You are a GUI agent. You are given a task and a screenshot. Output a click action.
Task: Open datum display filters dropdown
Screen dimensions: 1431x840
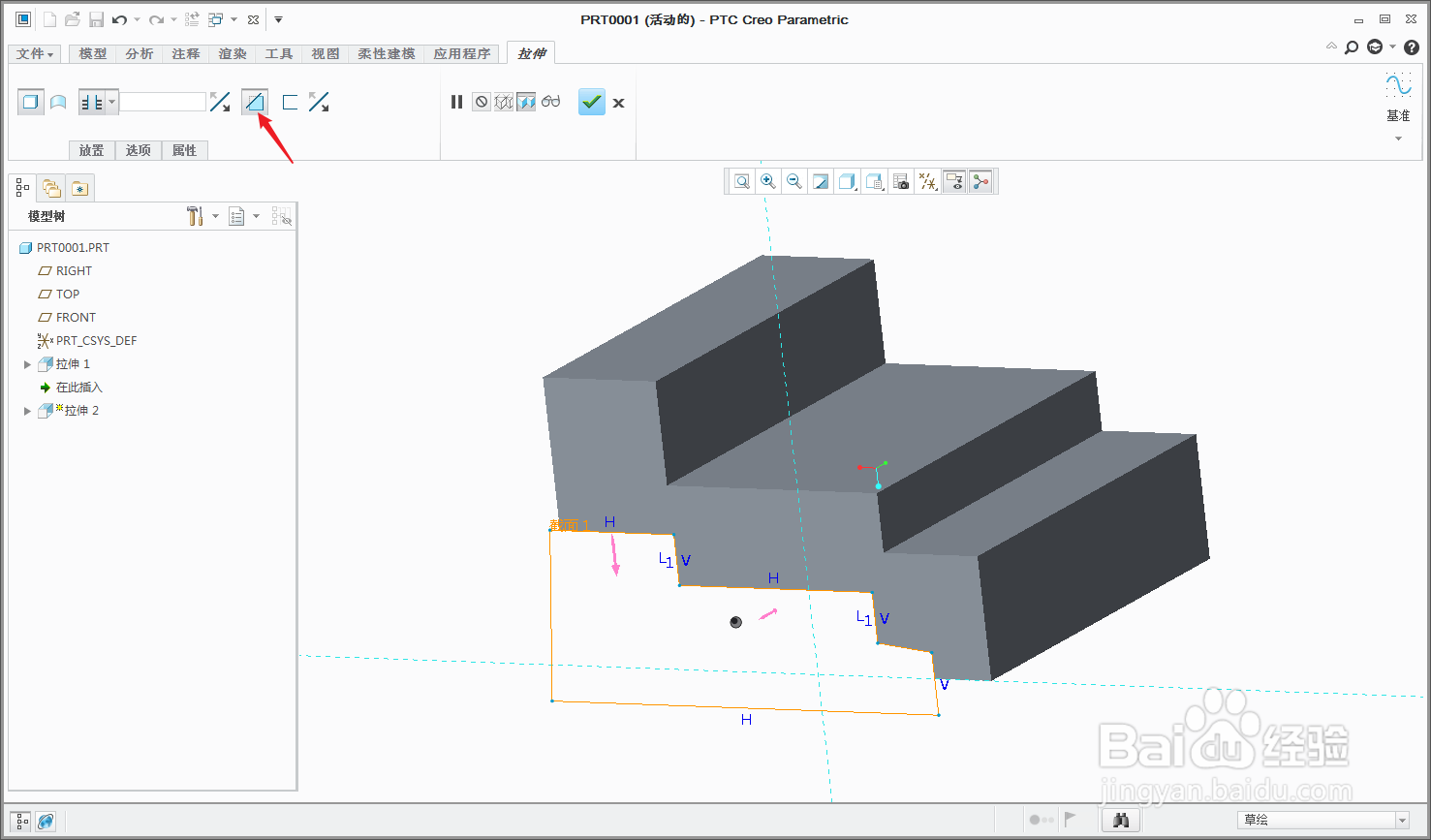pyautogui.click(x=928, y=181)
